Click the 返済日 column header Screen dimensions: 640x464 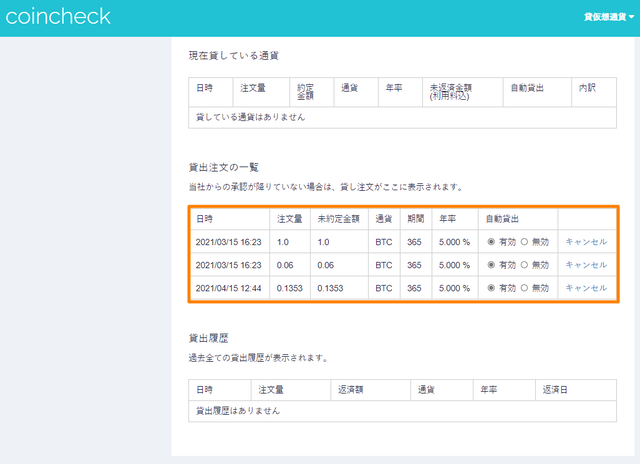[555, 390]
